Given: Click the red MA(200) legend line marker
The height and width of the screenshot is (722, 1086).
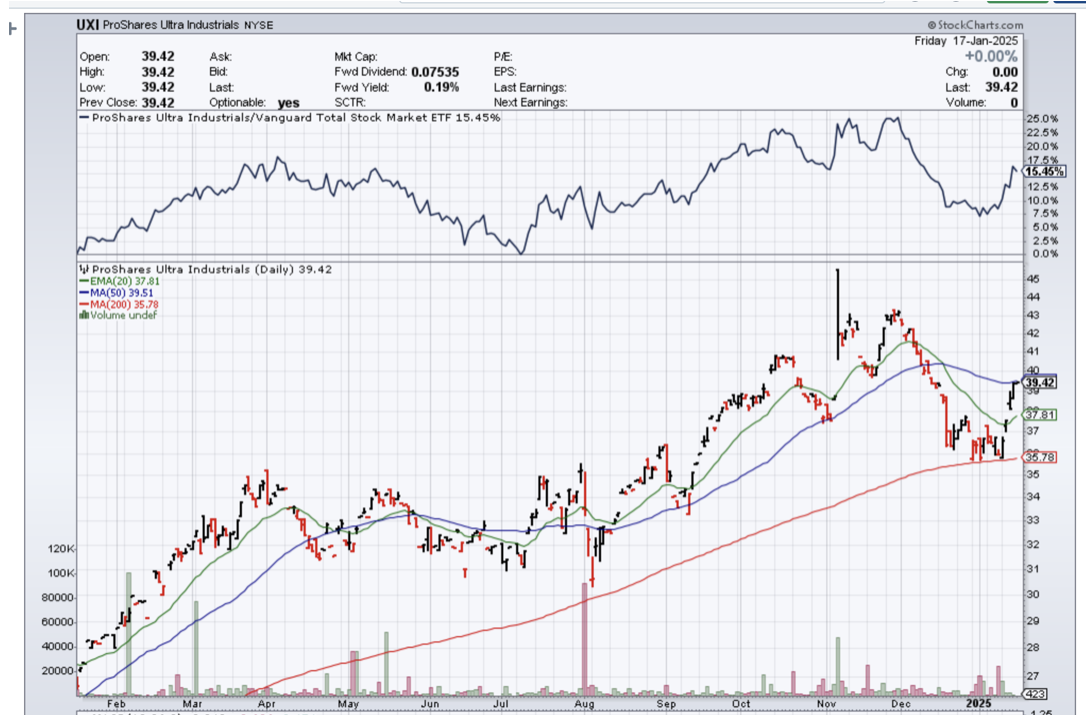Looking at the screenshot, I should click(x=84, y=304).
